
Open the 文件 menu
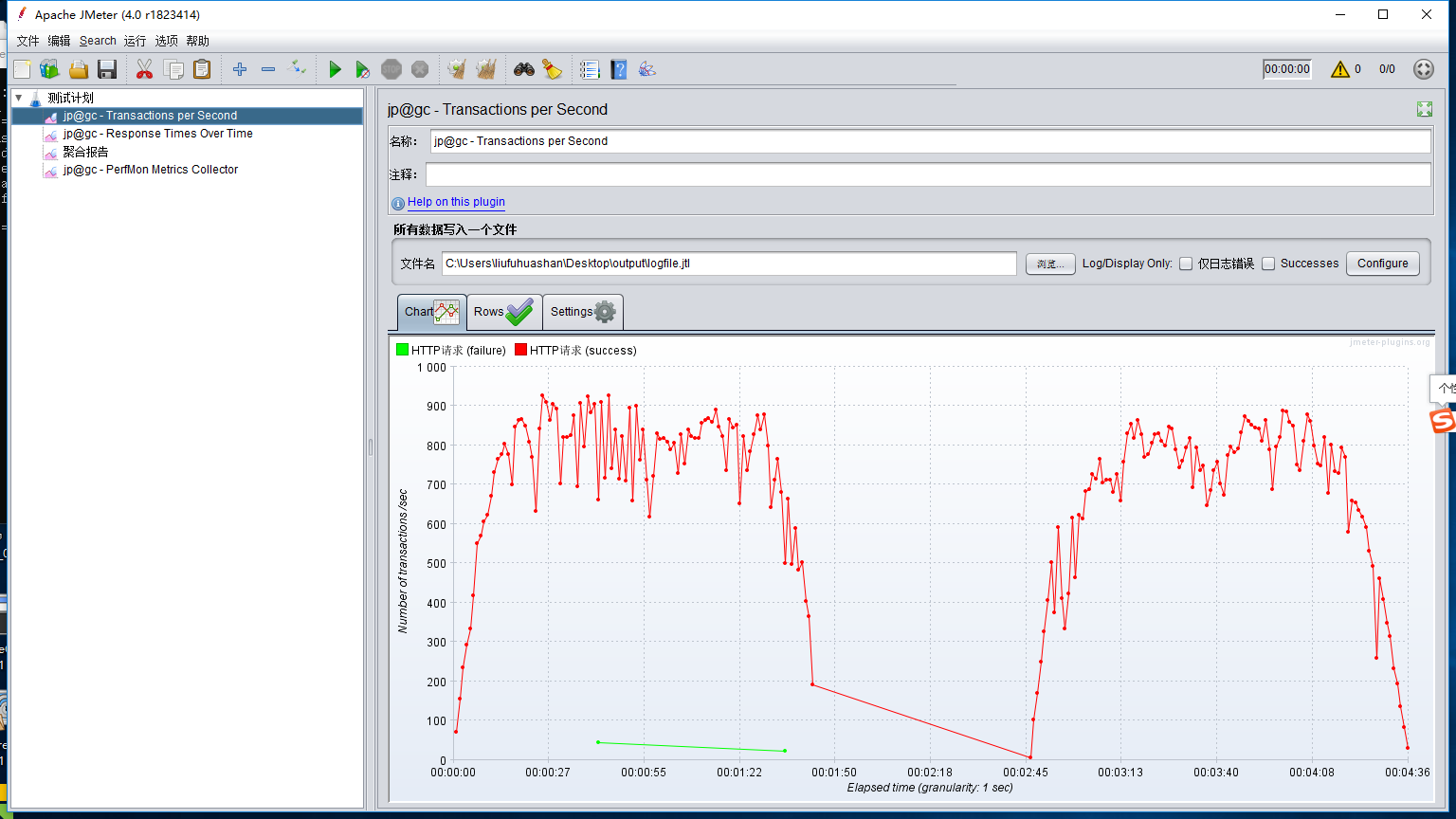(28, 41)
